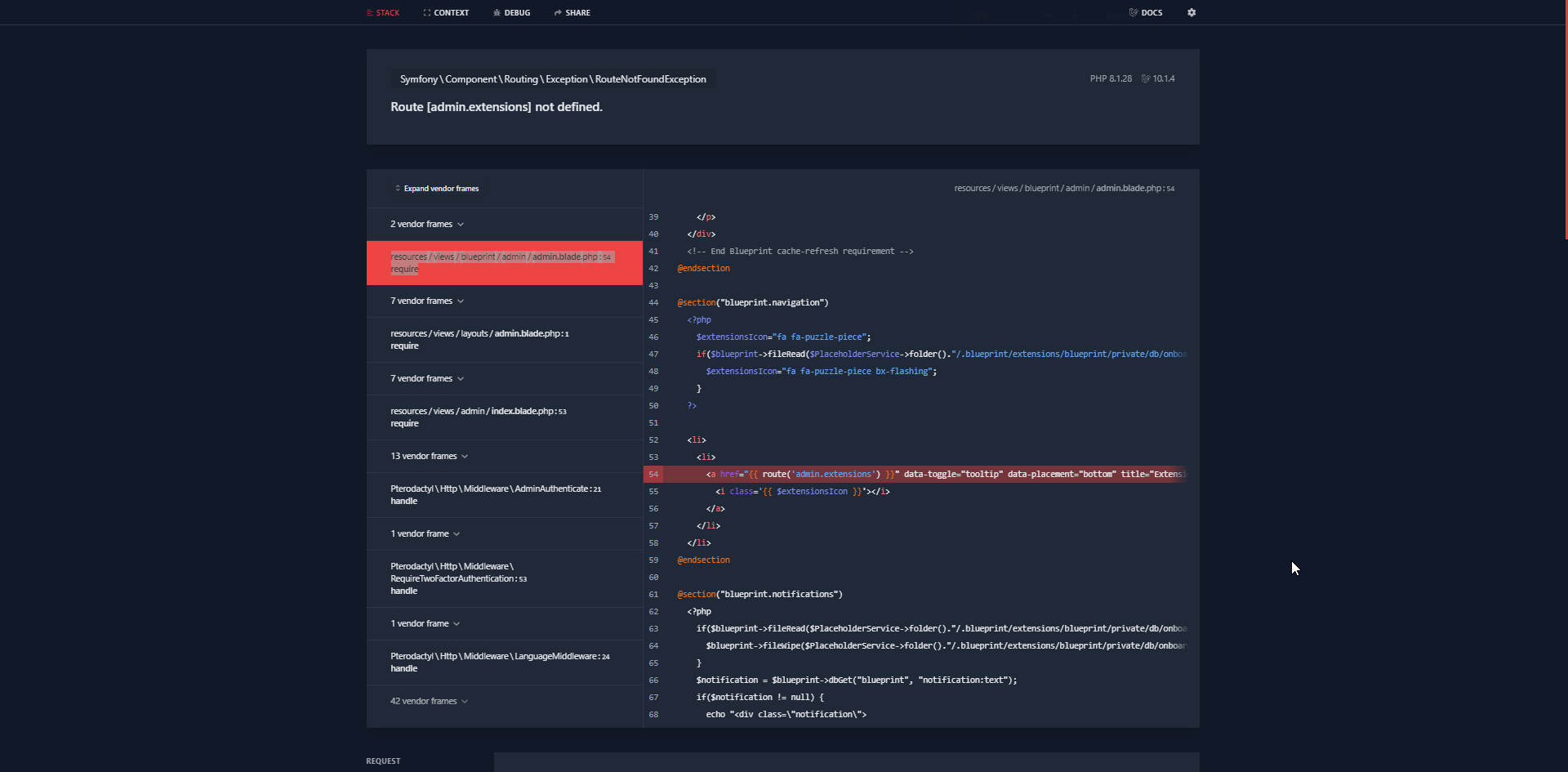Open the SHARE menu
Image resolution: width=1568 pixels, height=772 pixels.
click(572, 12)
